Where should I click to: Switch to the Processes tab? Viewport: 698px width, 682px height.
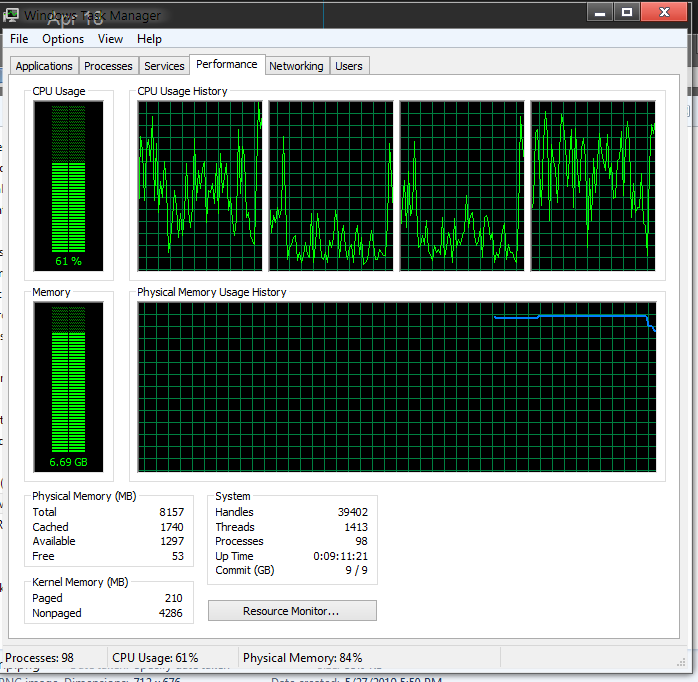(108, 66)
